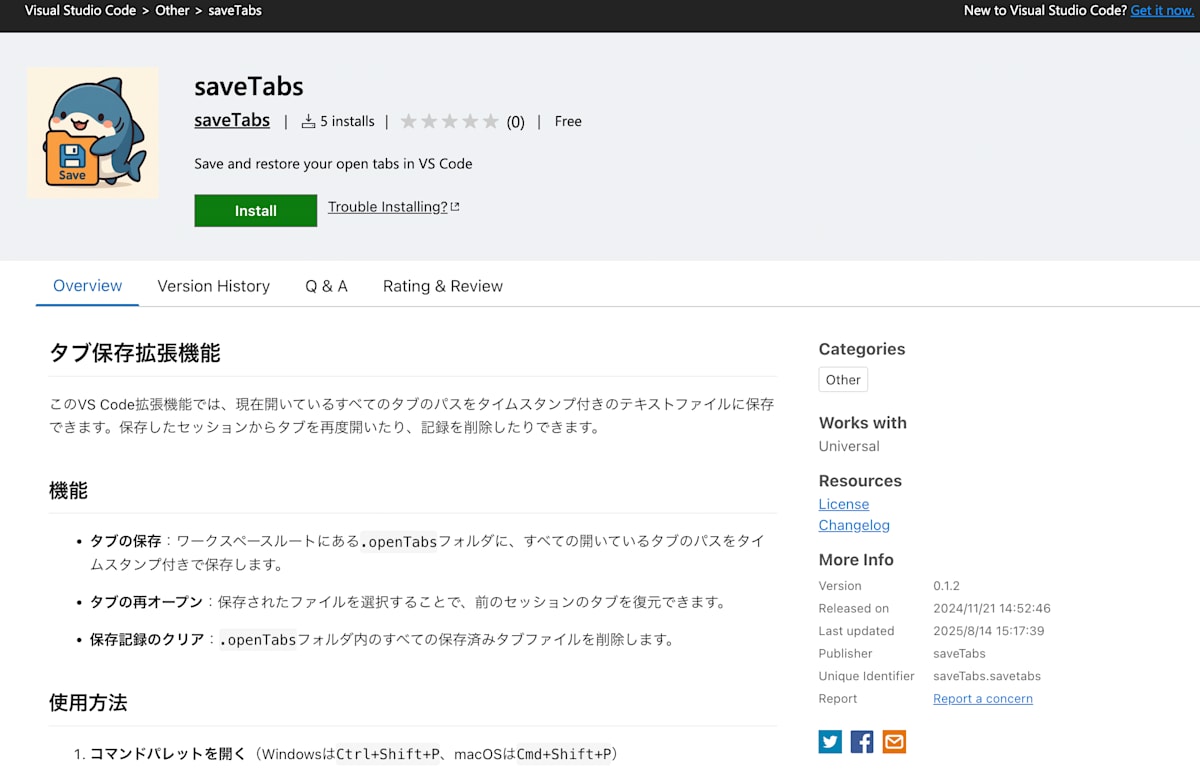The image size is (1200, 771).
Task: Click the Get it now link
Action: click(1162, 10)
